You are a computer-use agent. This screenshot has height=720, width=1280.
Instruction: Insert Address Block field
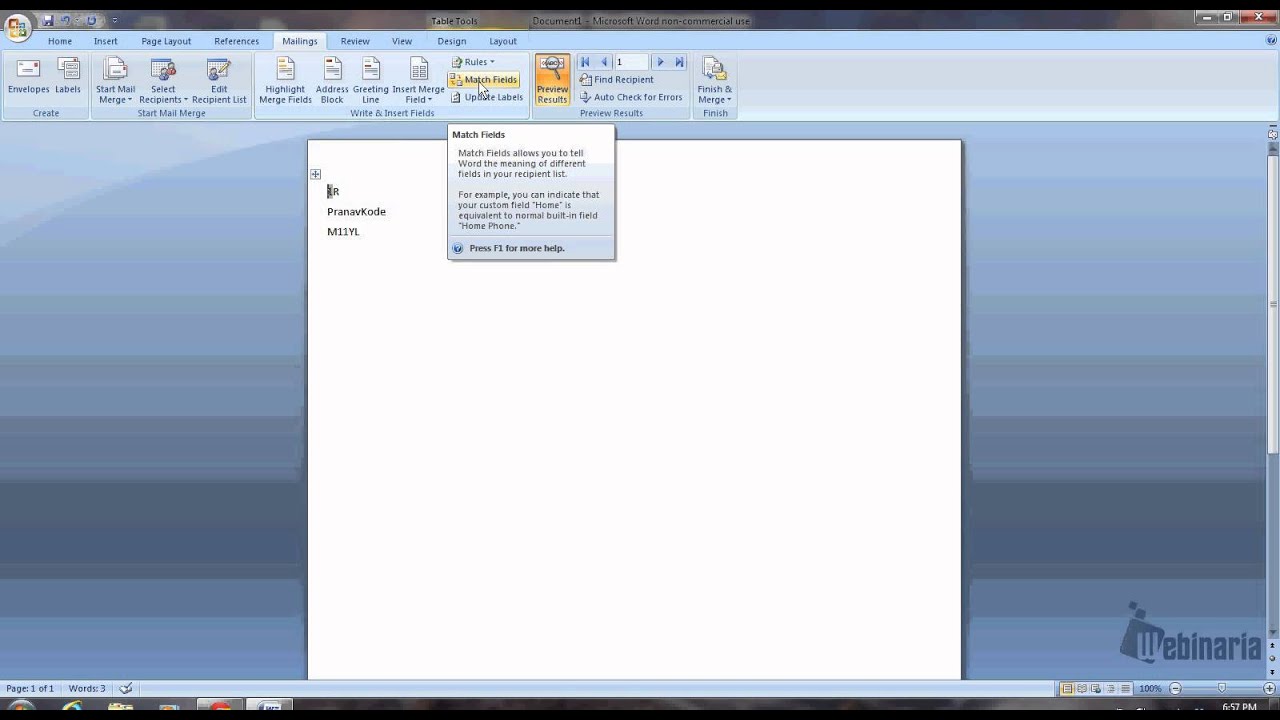tap(332, 80)
